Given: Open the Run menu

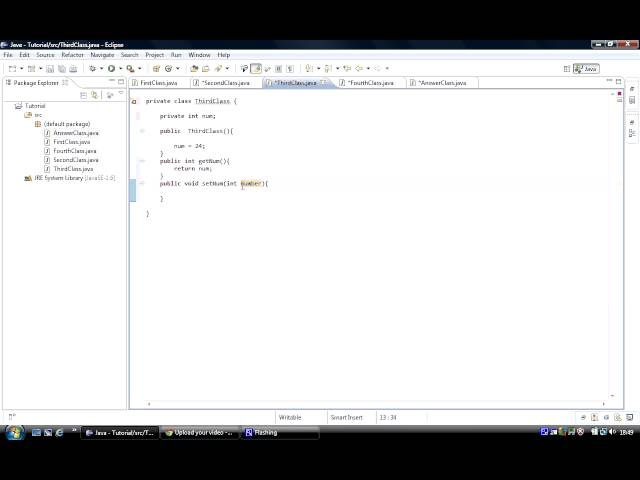Looking at the screenshot, I should tap(176, 55).
